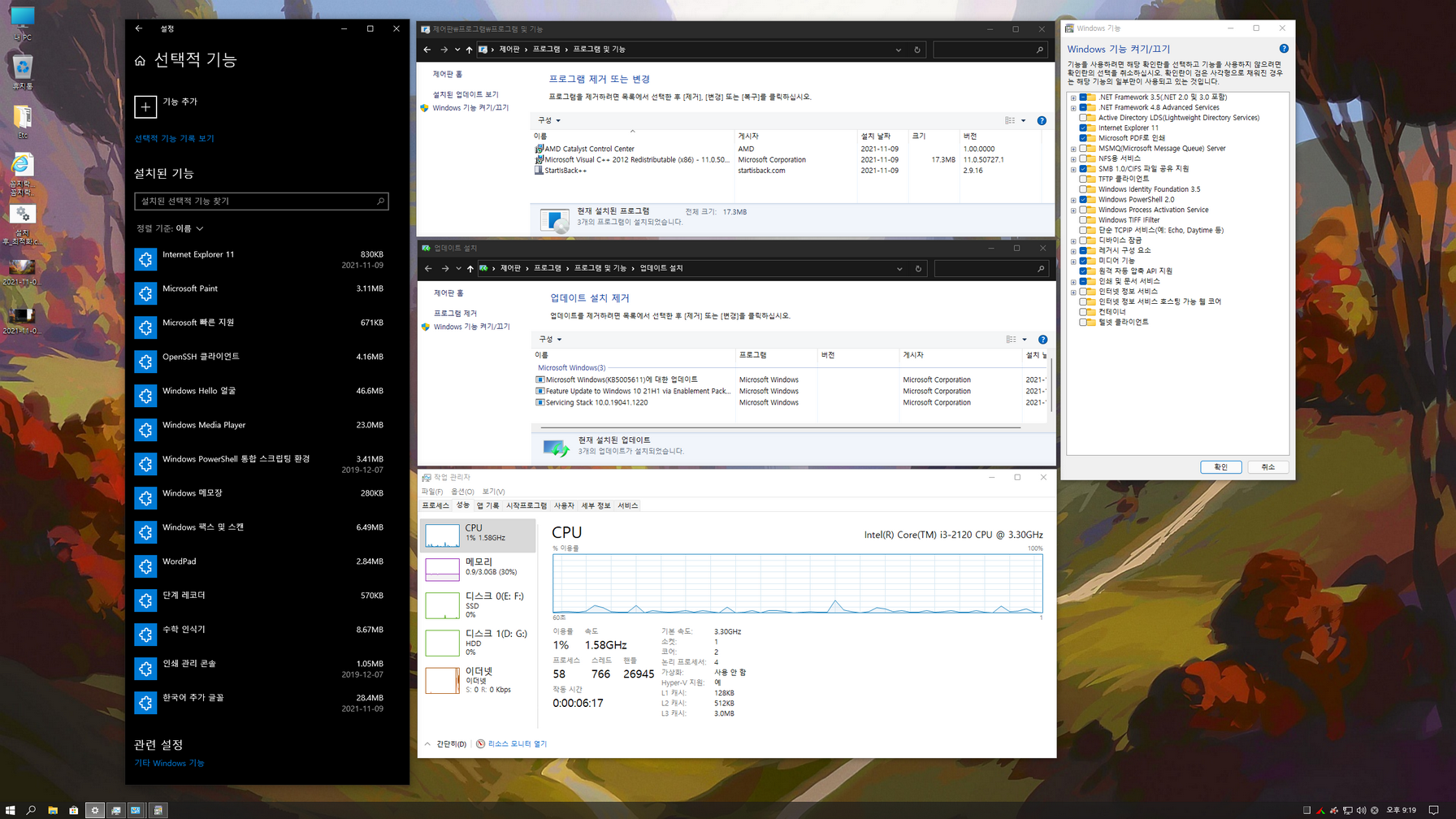1456x819 pixels.
Task: Switch to the 프로세스 tab in Task Manager
Action: 435,505
